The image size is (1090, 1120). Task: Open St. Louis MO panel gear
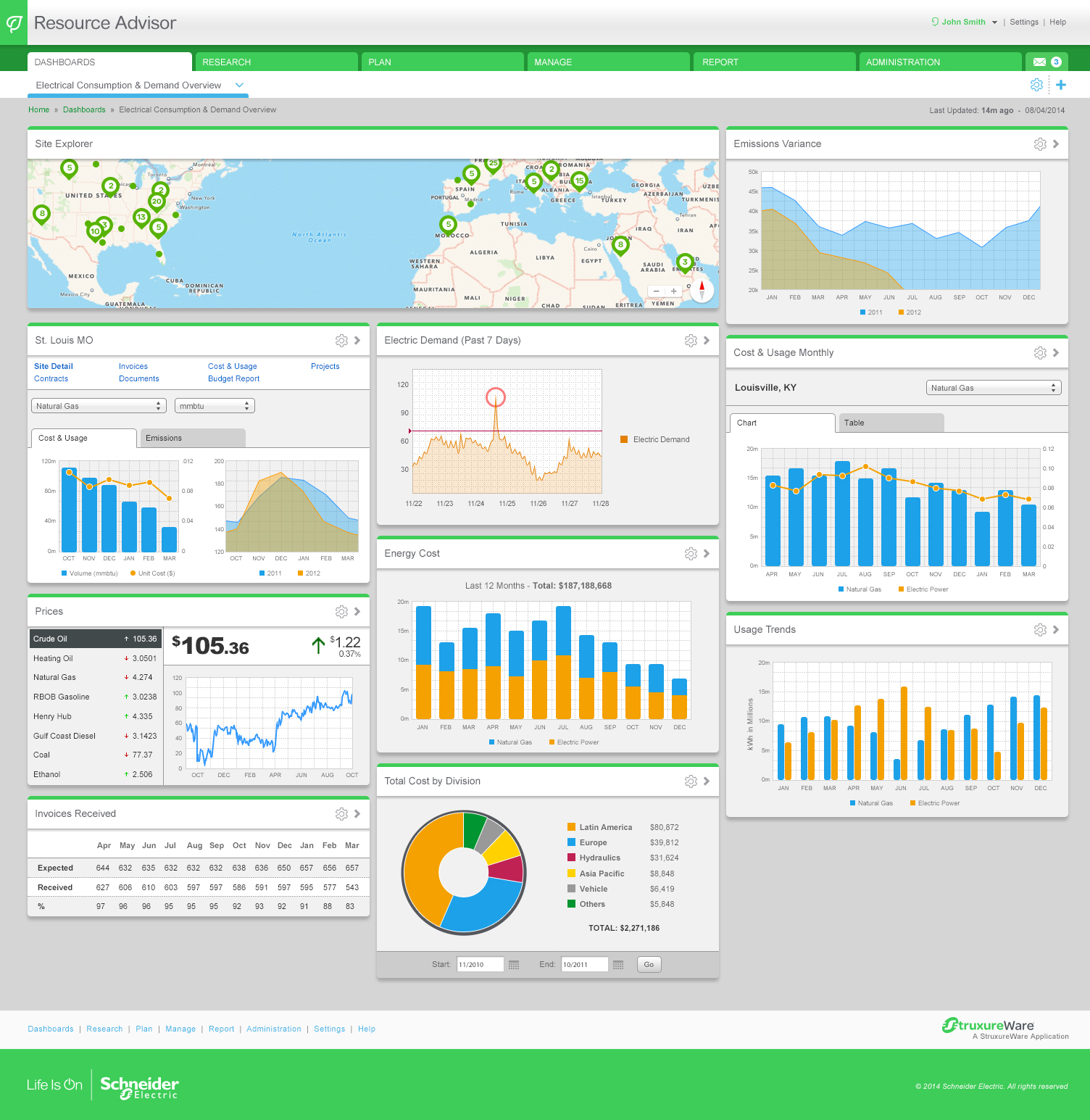(x=341, y=341)
